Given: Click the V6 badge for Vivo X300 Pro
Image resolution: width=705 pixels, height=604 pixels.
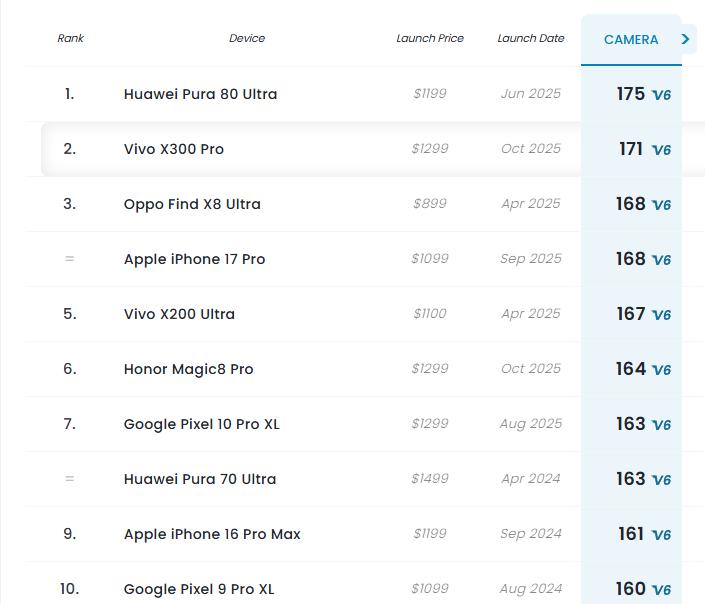Looking at the screenshot, I should tap(661, 150).
